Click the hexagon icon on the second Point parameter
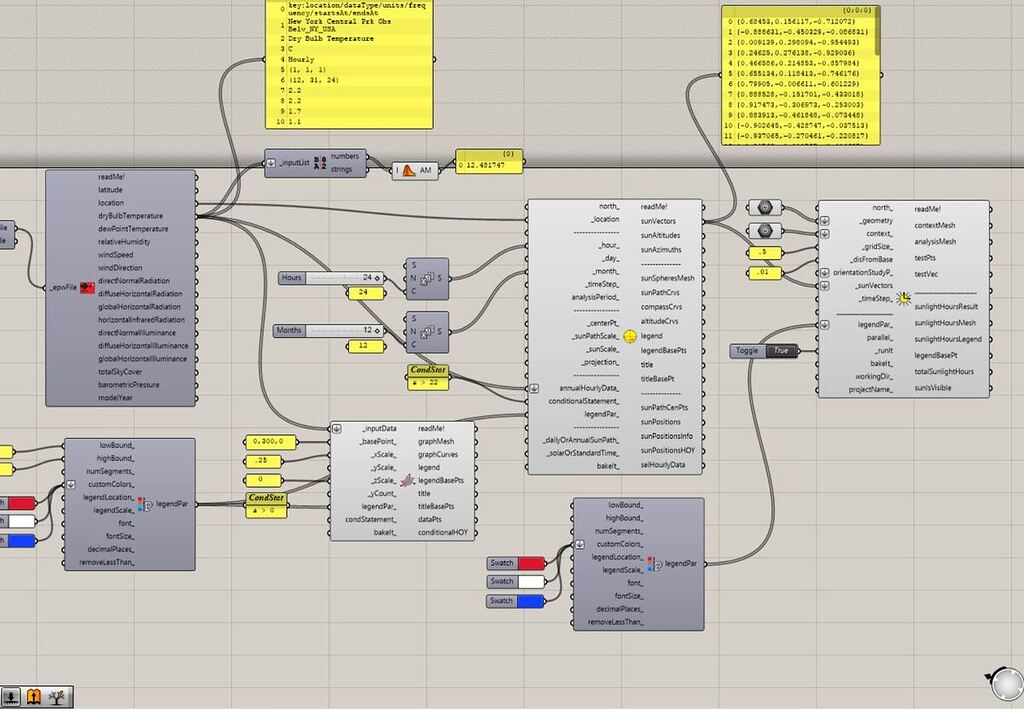 (x=765, y=231)
